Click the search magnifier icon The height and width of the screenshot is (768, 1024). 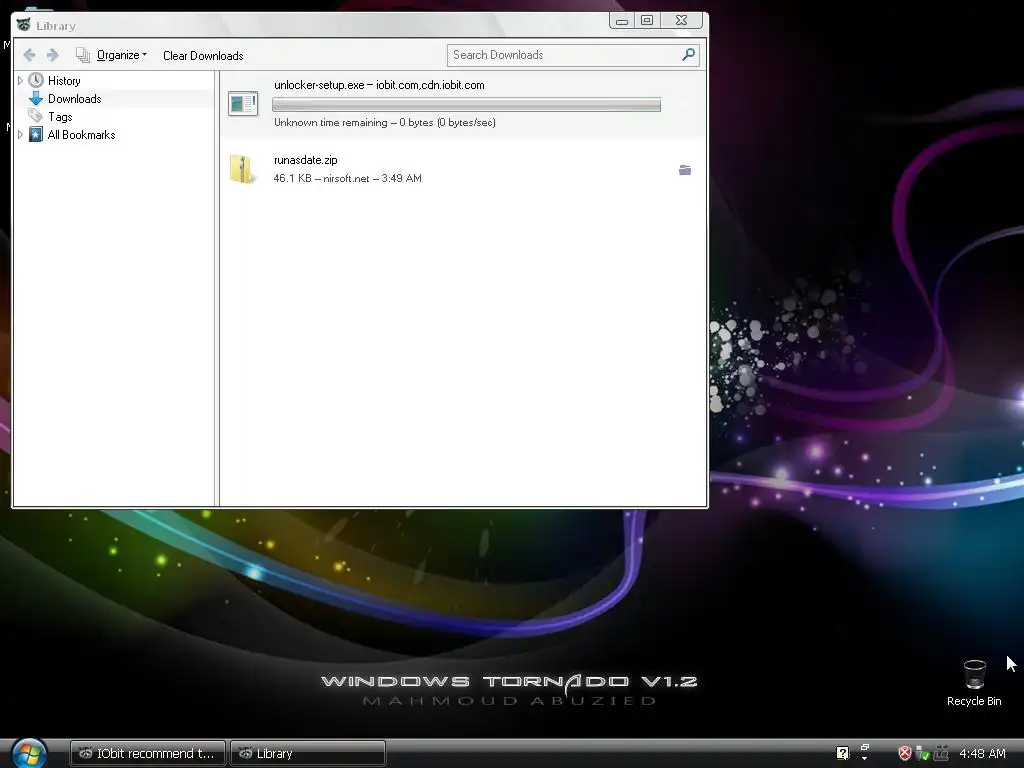688,55
